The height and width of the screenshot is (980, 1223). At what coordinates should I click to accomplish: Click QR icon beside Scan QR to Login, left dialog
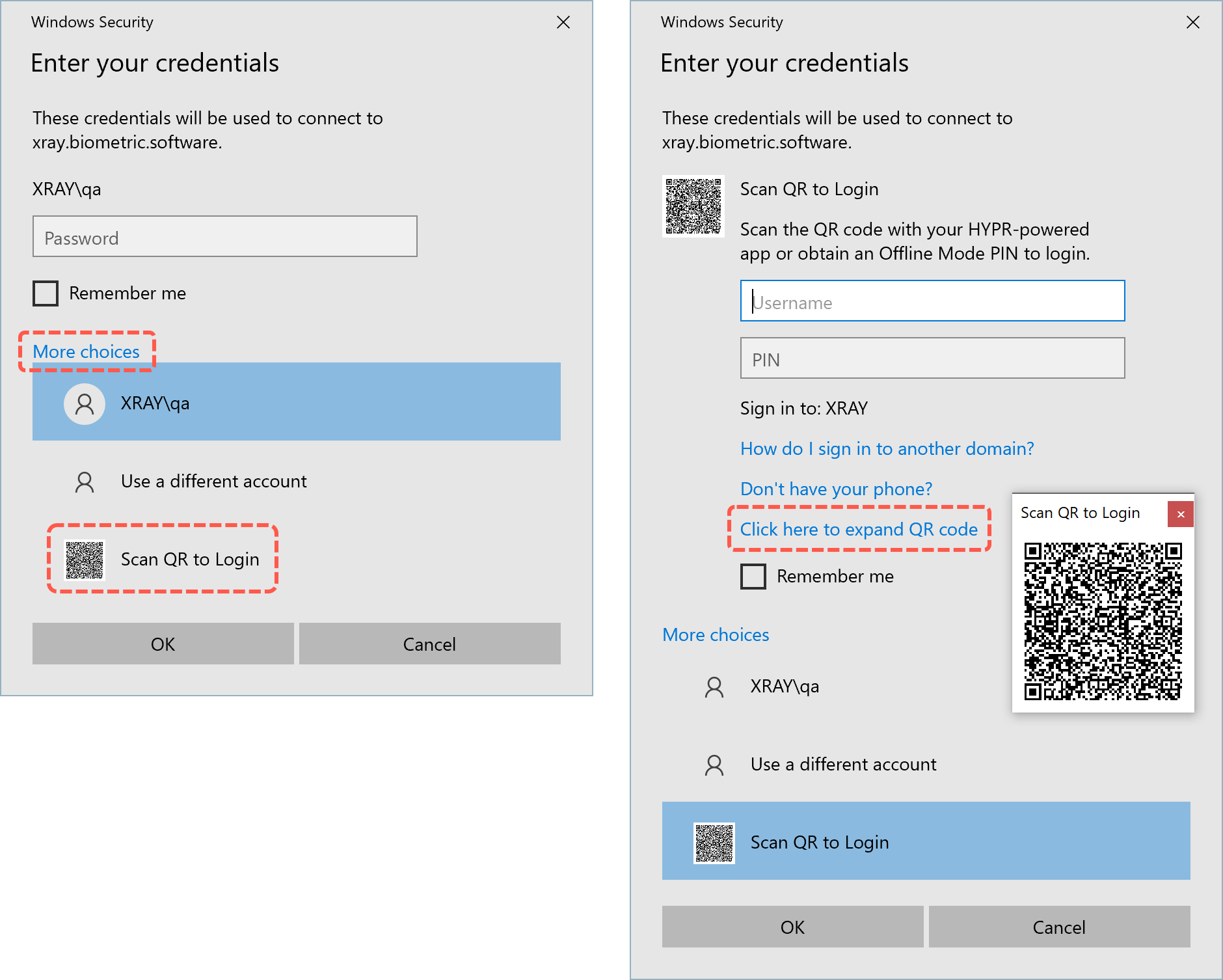[85, 560]
